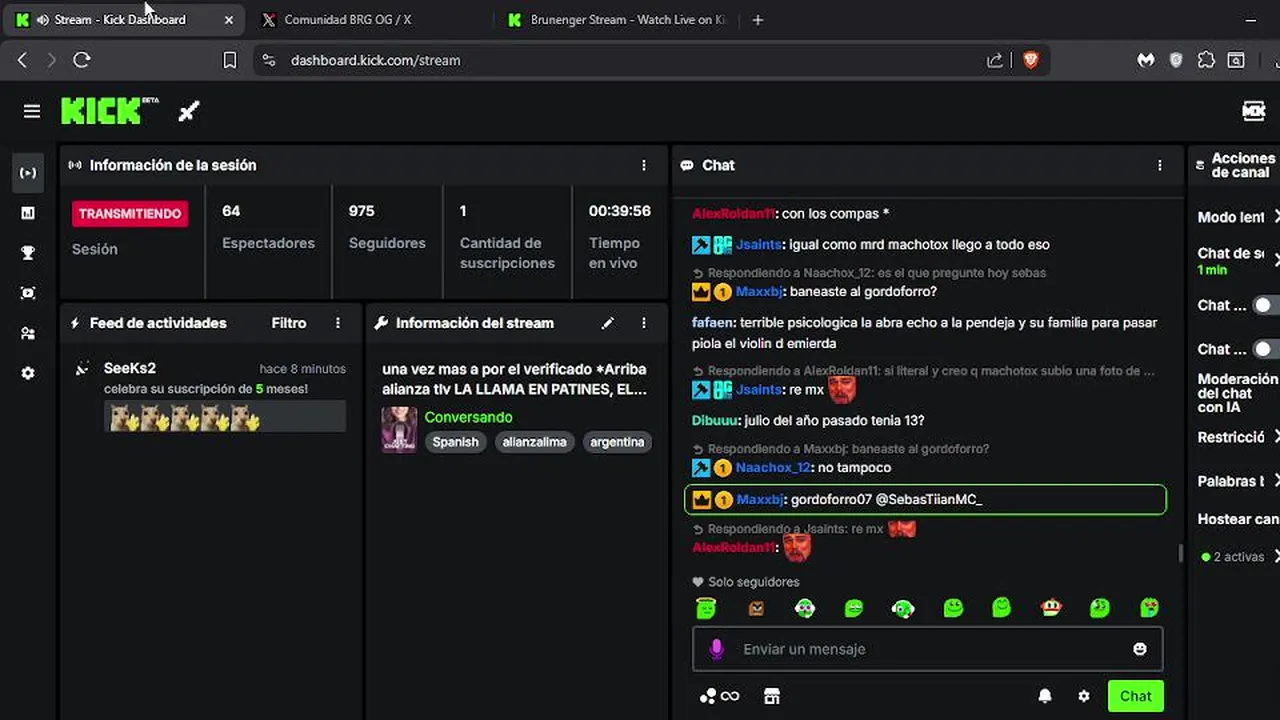Open the analytics chart icon in the sidebar
The image size is (1280, 720).
(28, 213)
